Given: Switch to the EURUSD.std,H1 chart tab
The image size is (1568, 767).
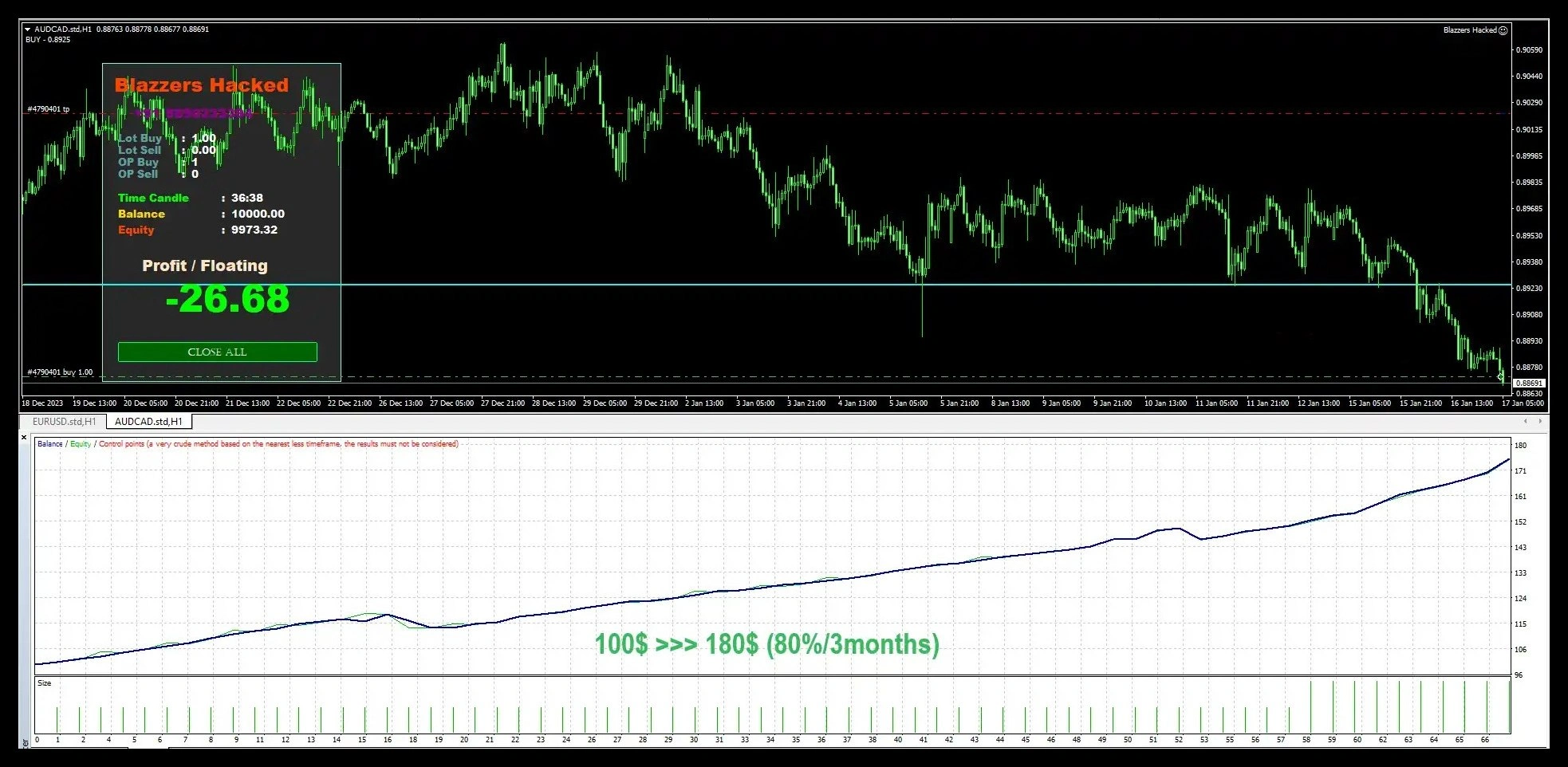Looking at the screenshot, I should (64, 422).
